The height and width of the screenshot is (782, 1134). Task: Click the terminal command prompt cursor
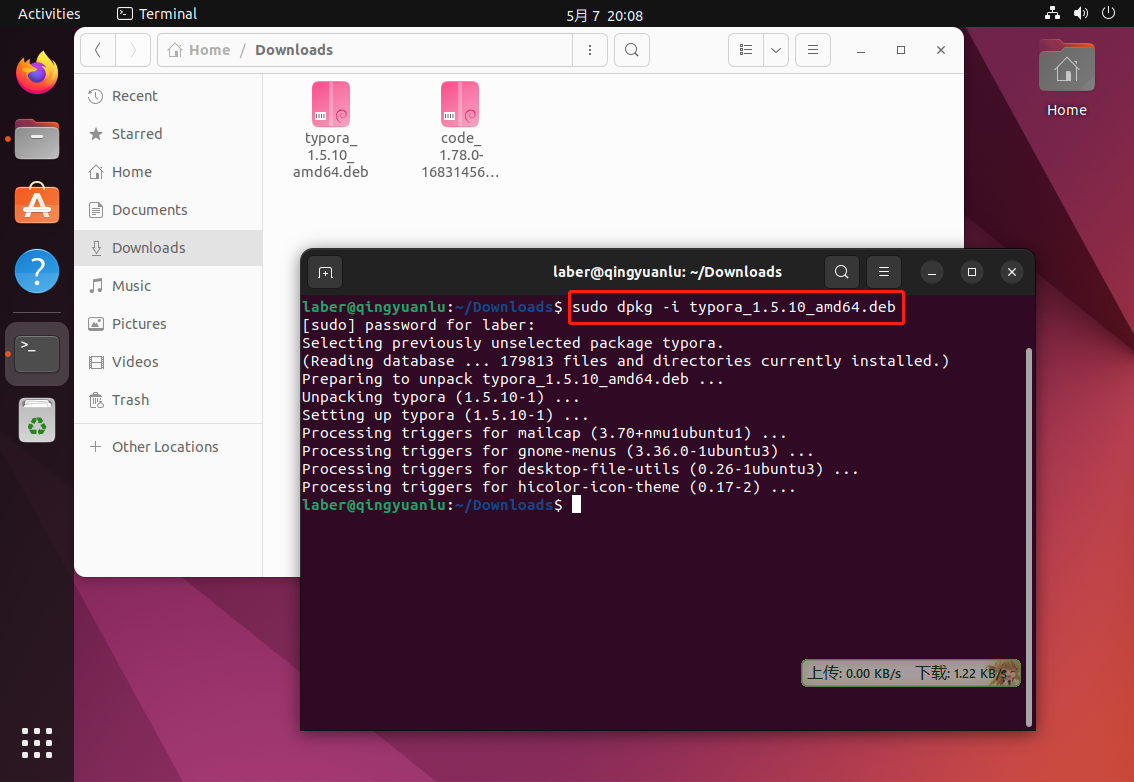tap(576, 505)
